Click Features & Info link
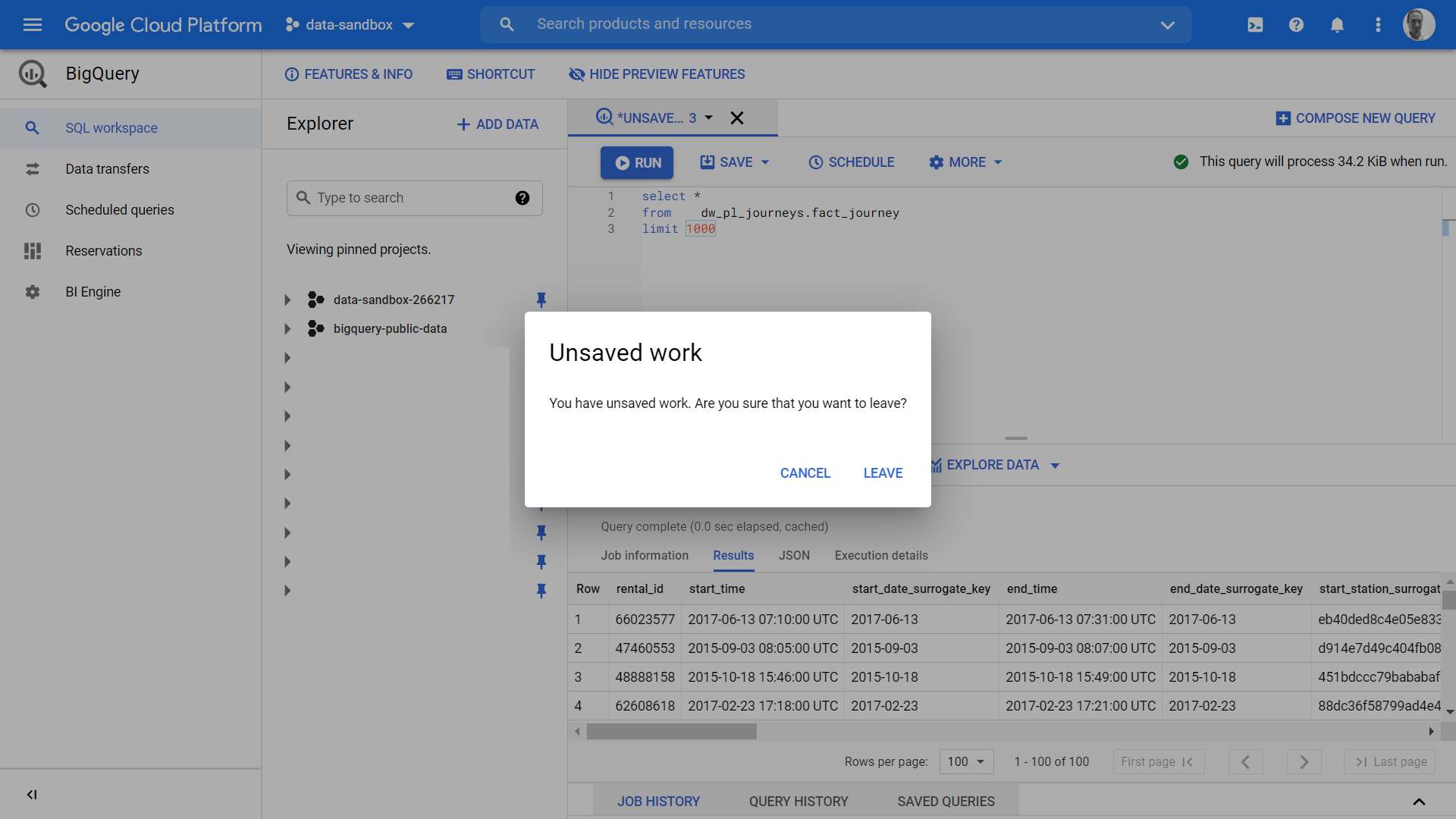The width and height of the screenshot is (1456, 819). [x=349, y=74]
